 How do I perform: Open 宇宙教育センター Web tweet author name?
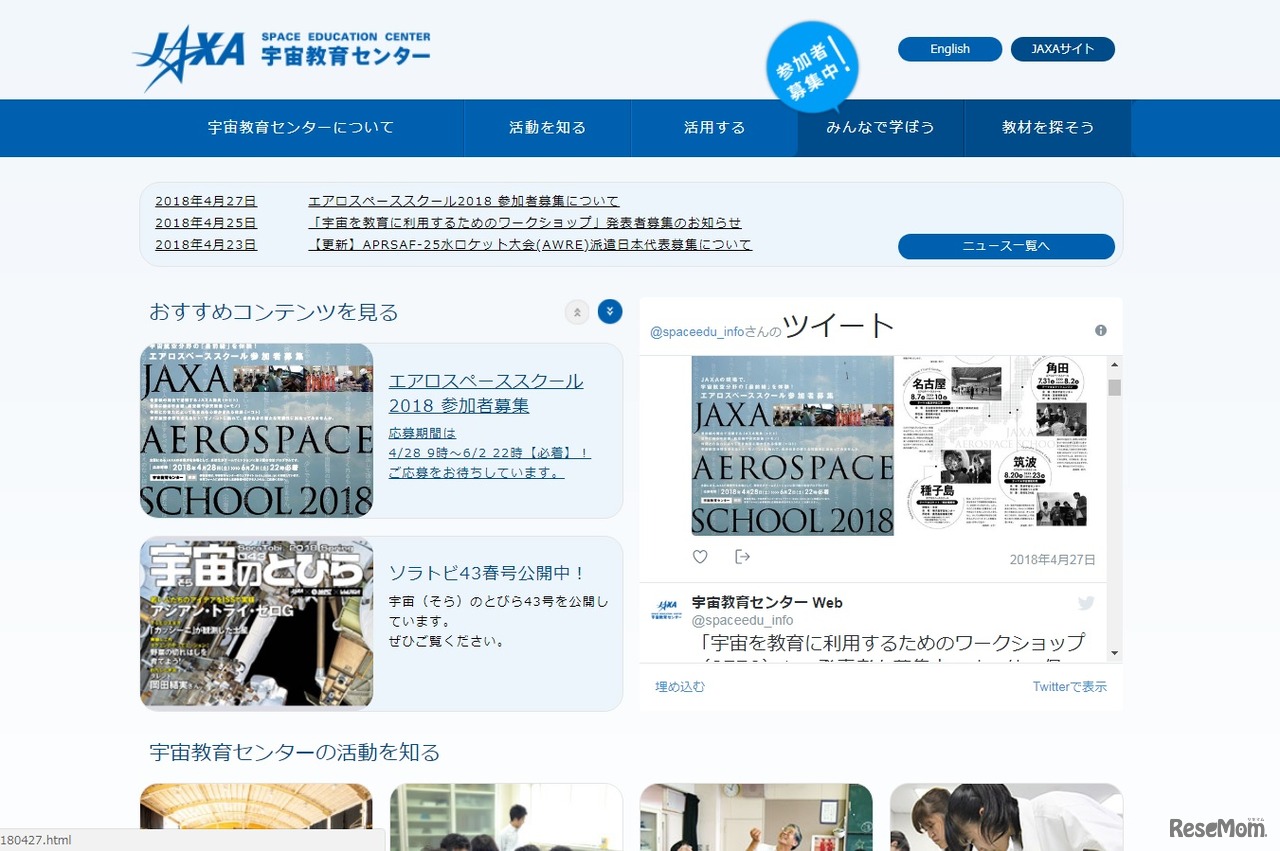(767, 603)
